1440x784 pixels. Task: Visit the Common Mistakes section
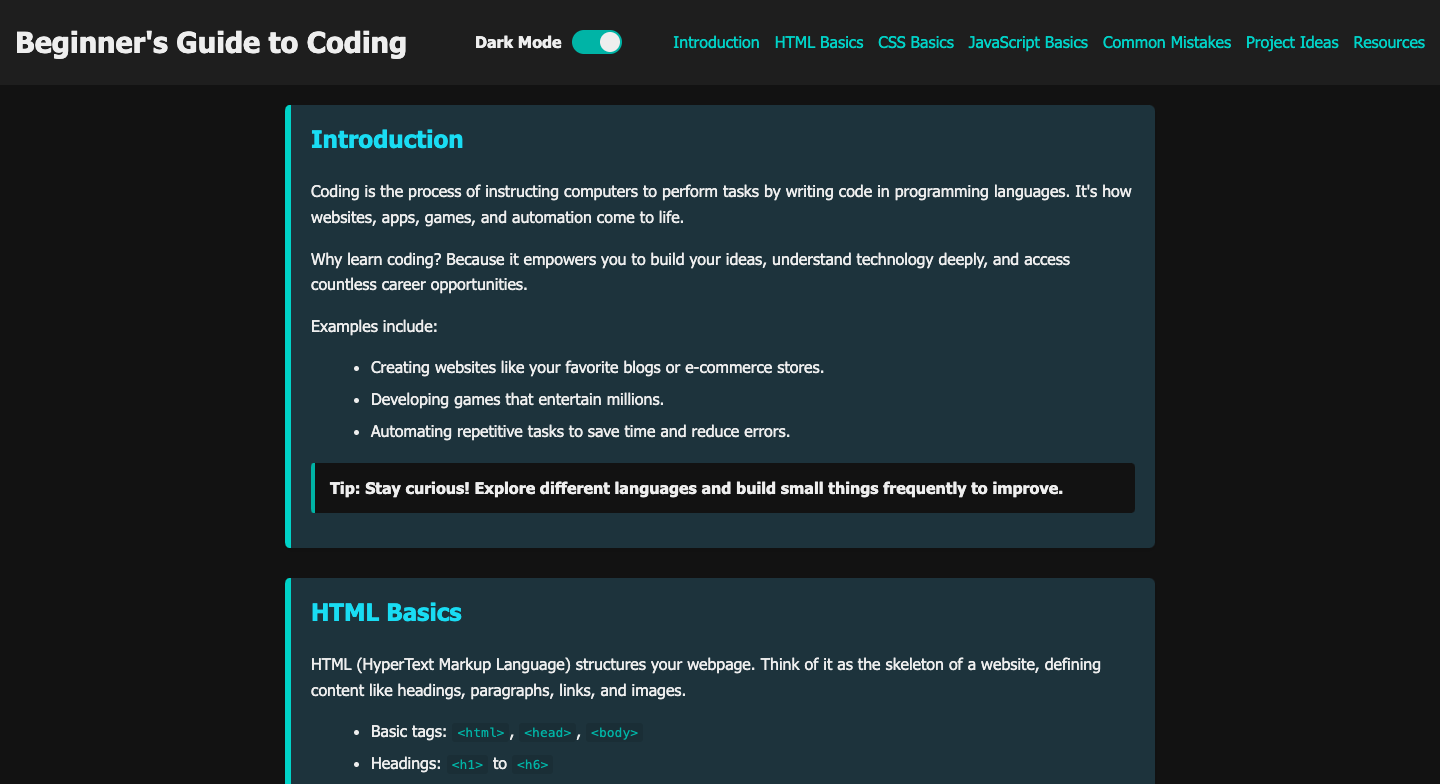[x=1167, y=42]
